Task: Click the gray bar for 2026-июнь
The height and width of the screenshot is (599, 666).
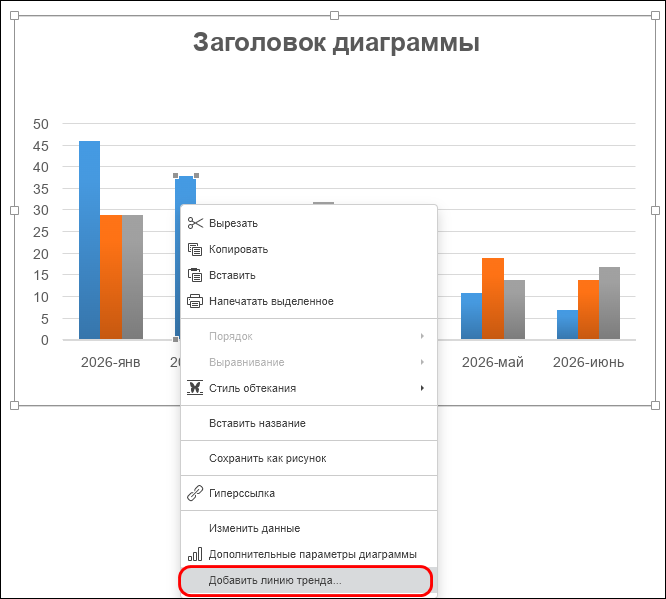Action: (609, 303)
